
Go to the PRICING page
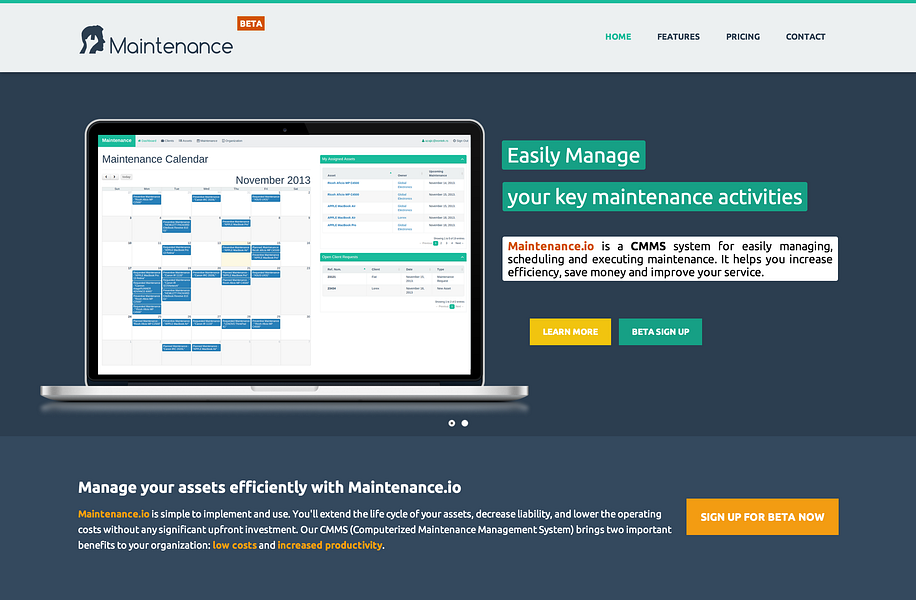pos(743,37)
